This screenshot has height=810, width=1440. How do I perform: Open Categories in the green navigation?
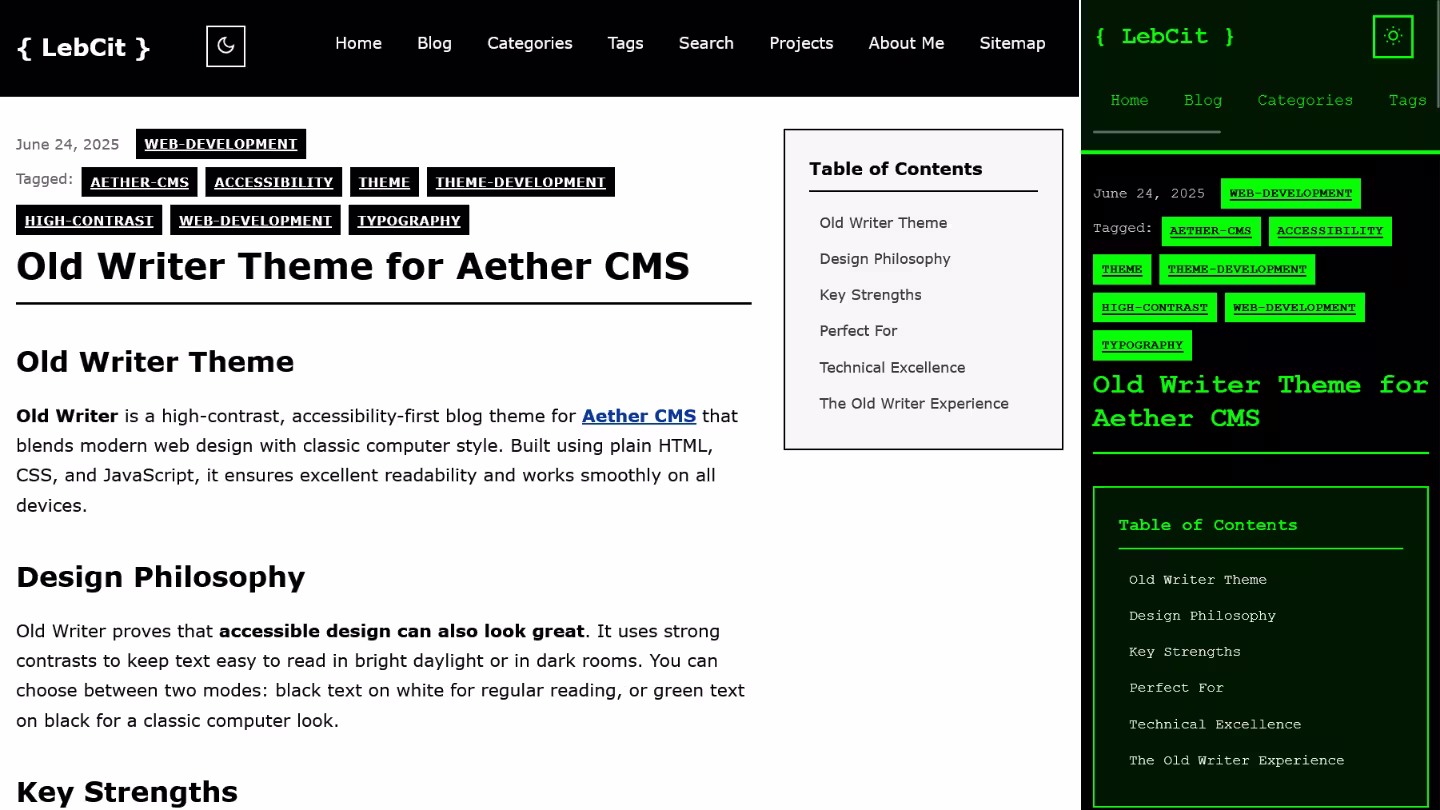pos(1305,100)
